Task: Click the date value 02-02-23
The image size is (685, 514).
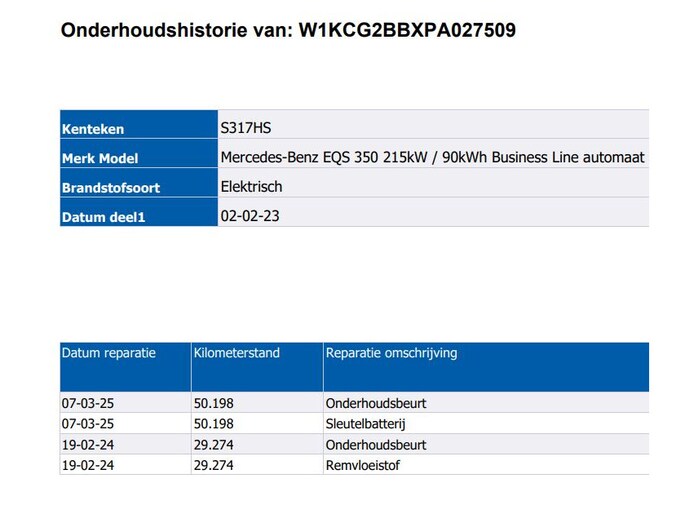Action: 250,215
